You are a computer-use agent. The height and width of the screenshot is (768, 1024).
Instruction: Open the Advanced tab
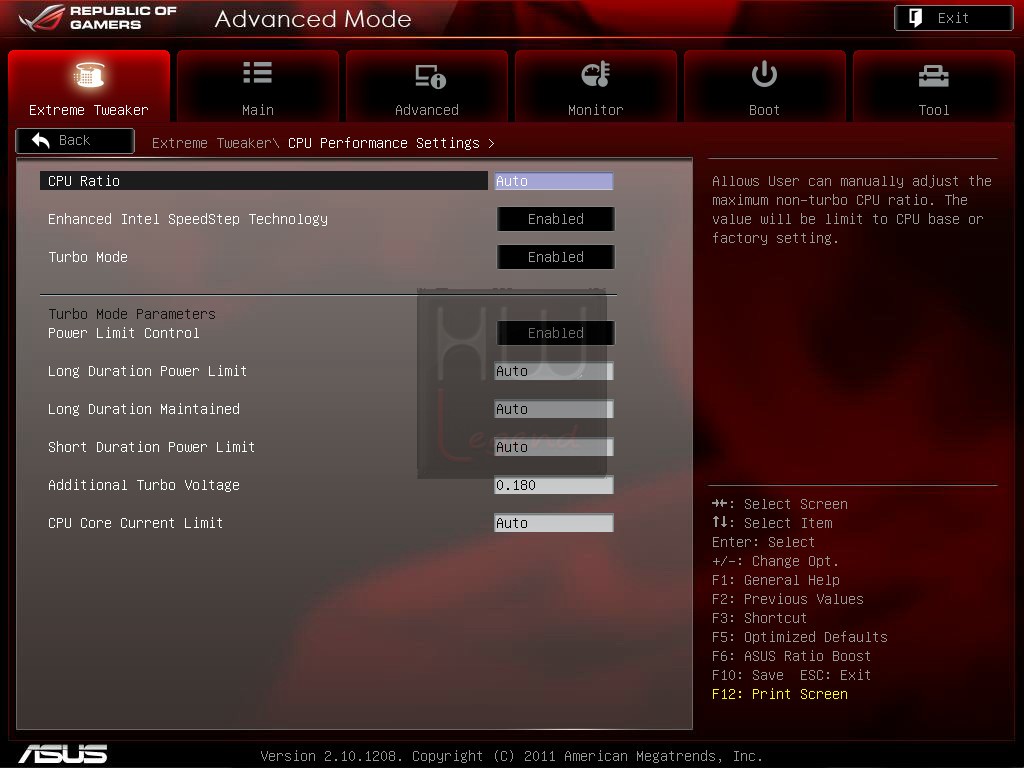pyautogui.click(x=427, y=86)
